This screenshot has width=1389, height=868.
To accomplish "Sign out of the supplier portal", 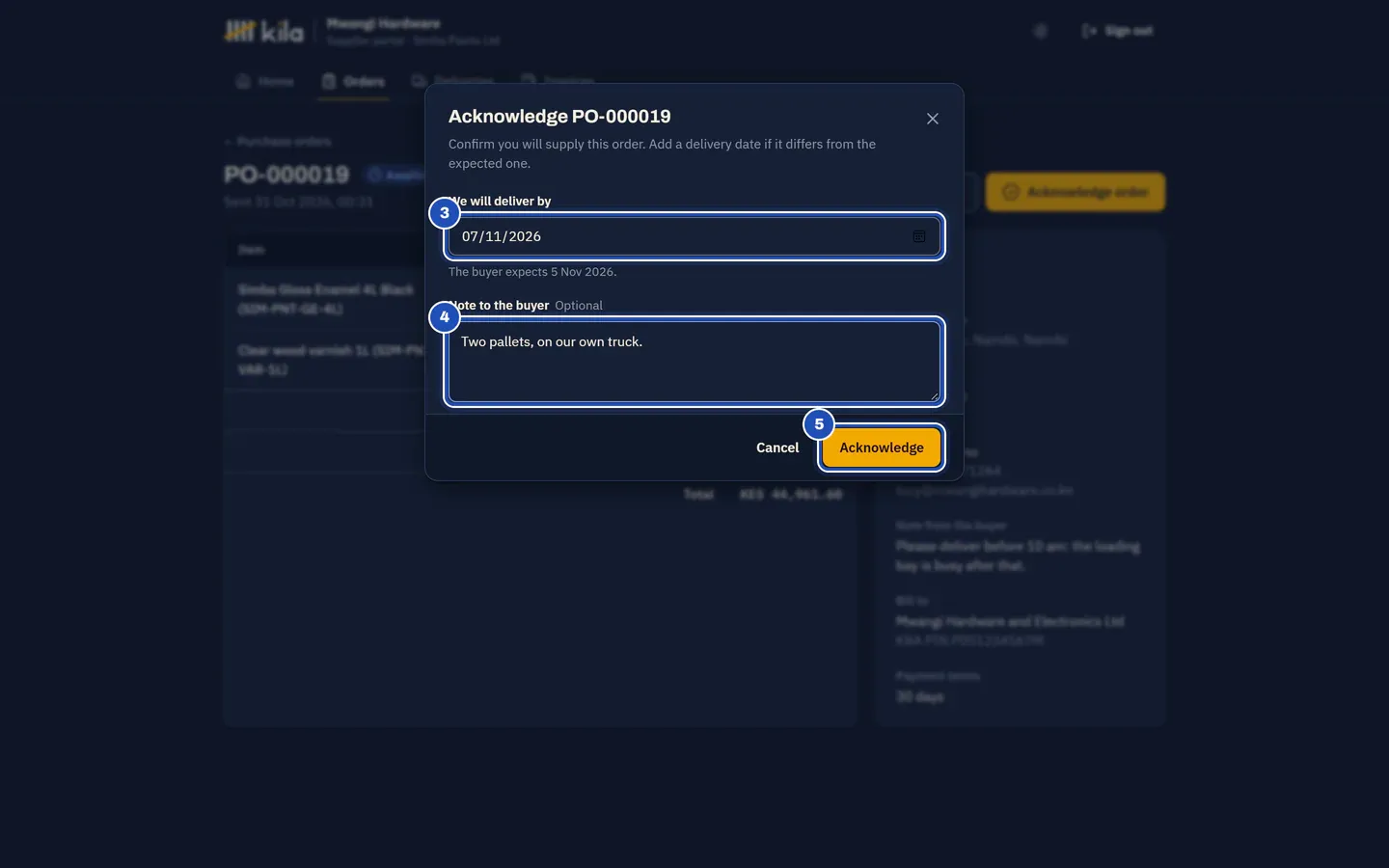I will [1117, 31].
